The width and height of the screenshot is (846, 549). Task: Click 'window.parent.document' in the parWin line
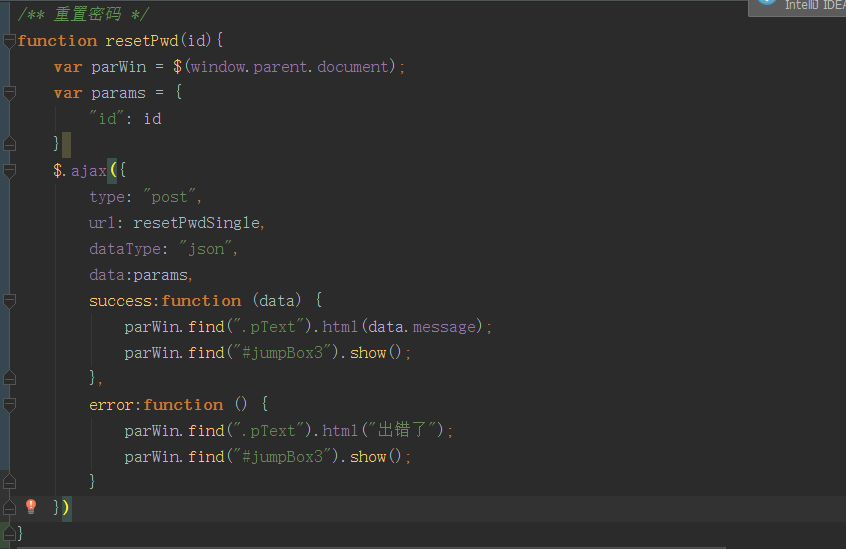point(289,66)
